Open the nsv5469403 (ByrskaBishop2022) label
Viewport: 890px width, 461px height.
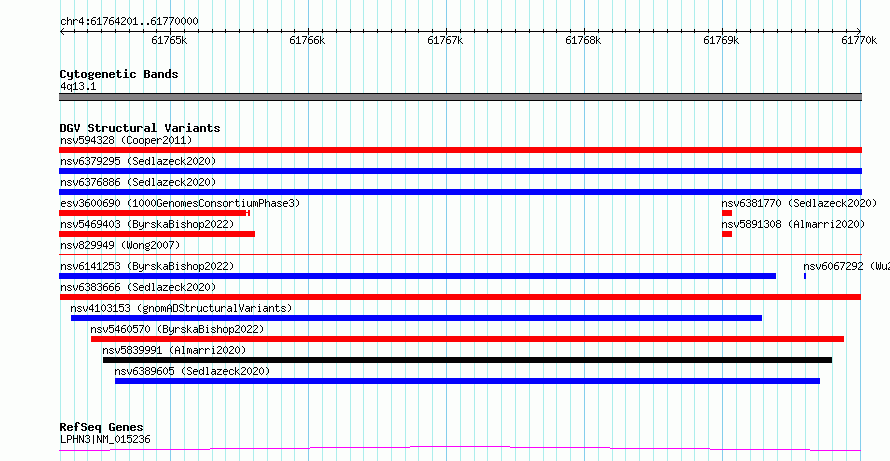tap(147, 224)
